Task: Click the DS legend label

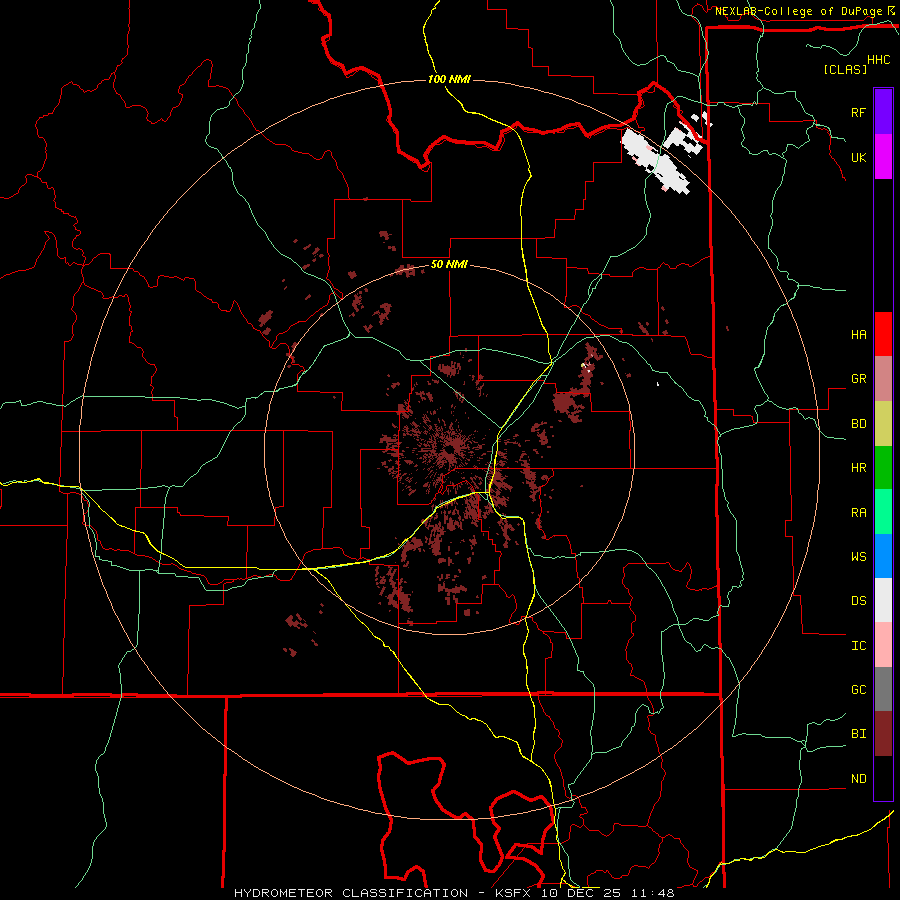Action: pyautogui.click(x=858, y=600)
